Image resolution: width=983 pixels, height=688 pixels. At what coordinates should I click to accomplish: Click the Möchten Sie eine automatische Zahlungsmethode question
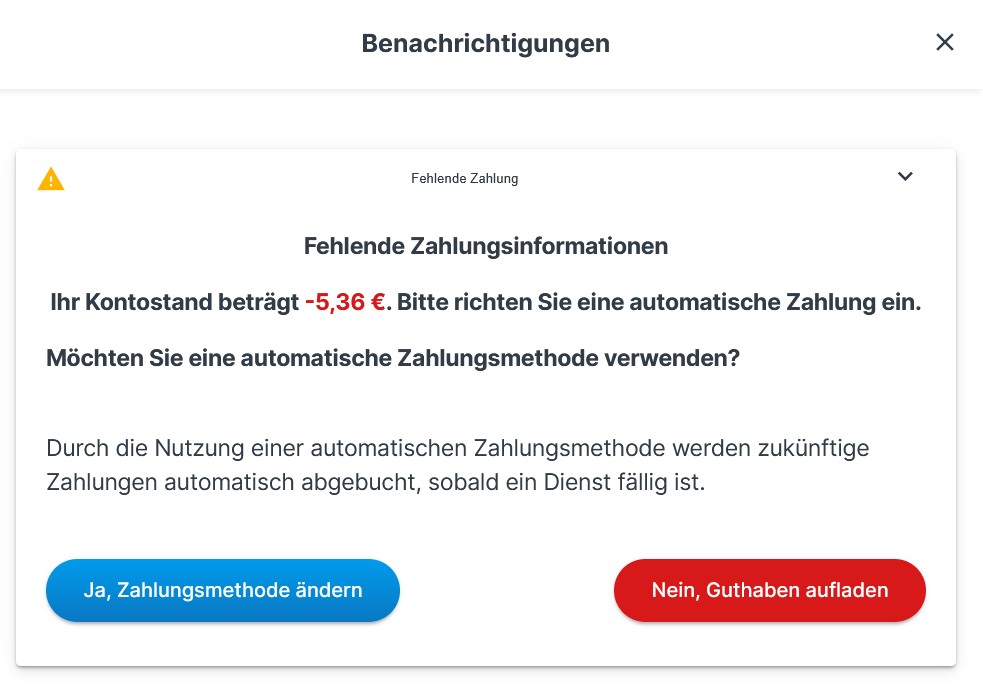pos(392,357)
